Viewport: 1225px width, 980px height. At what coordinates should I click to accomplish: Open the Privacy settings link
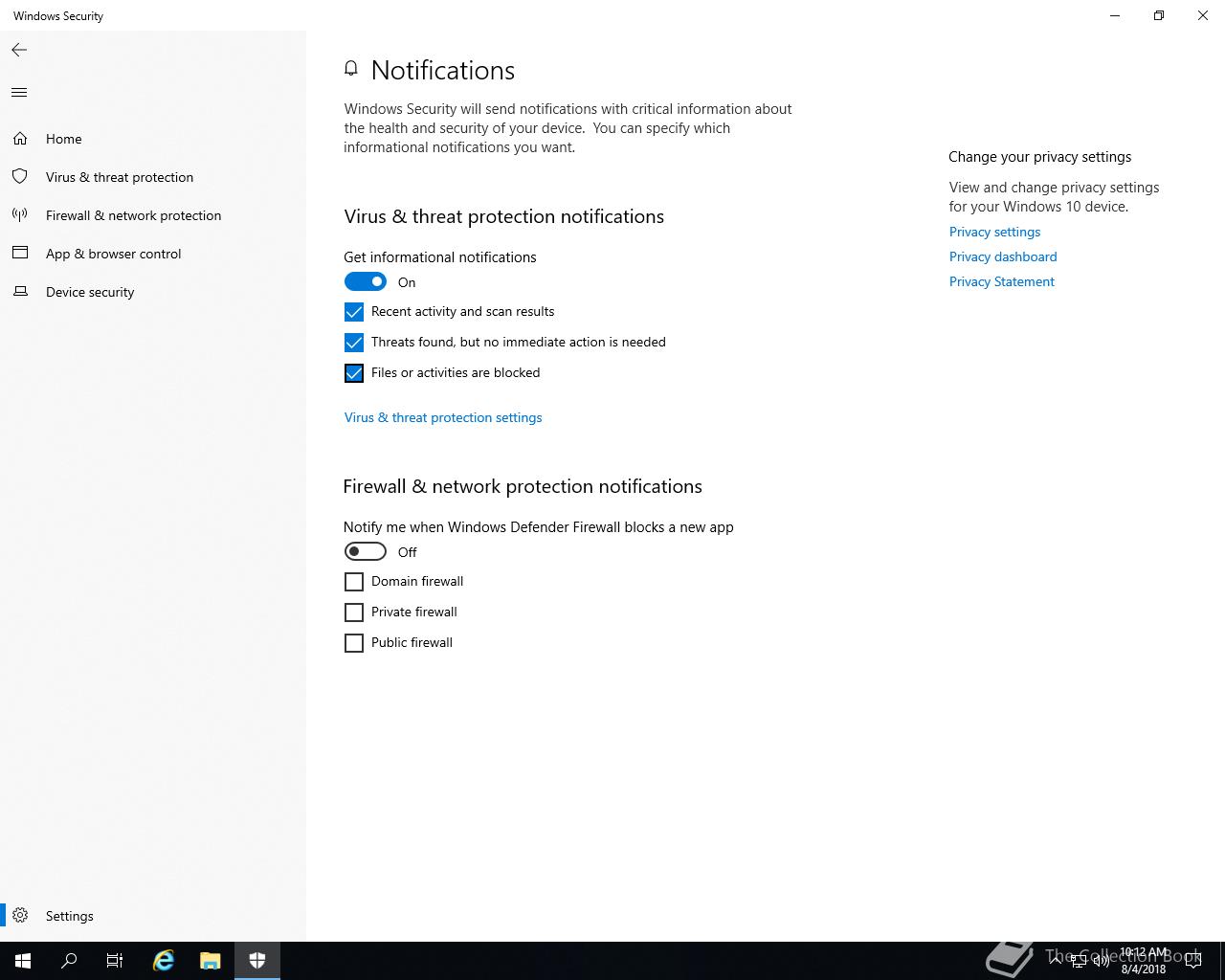click(x=994, y=232)
